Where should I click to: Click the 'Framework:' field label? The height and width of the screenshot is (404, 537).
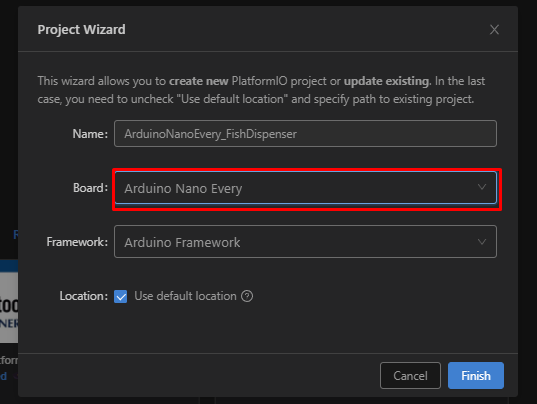pyautogui.click(x=77, y=242)
